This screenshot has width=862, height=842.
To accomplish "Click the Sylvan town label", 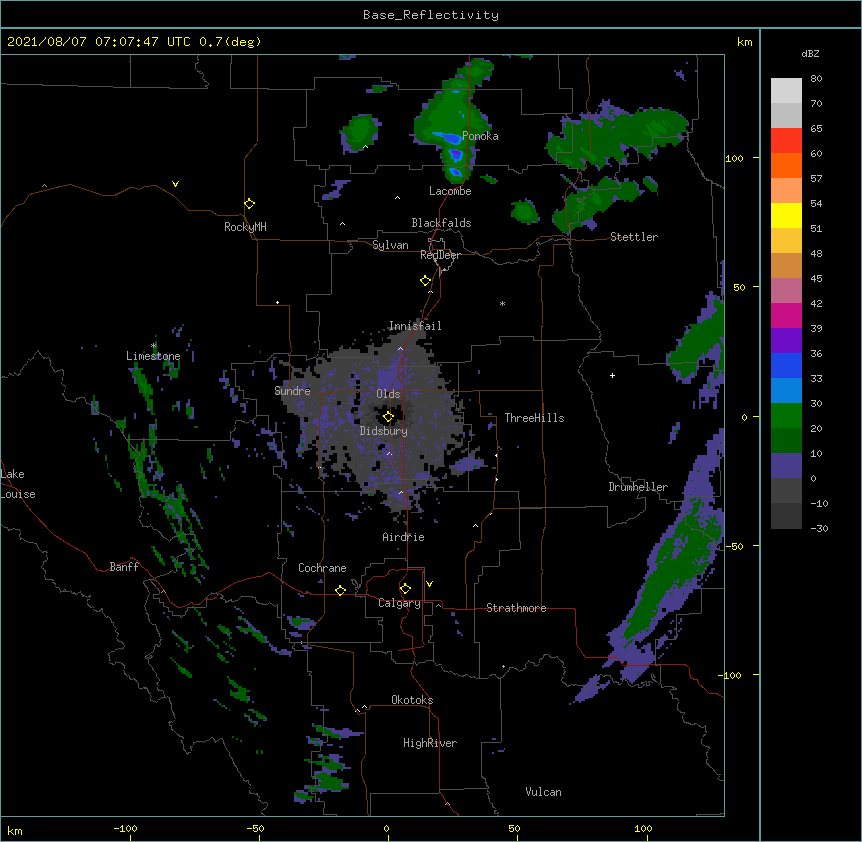I will (x=390, y=245).
